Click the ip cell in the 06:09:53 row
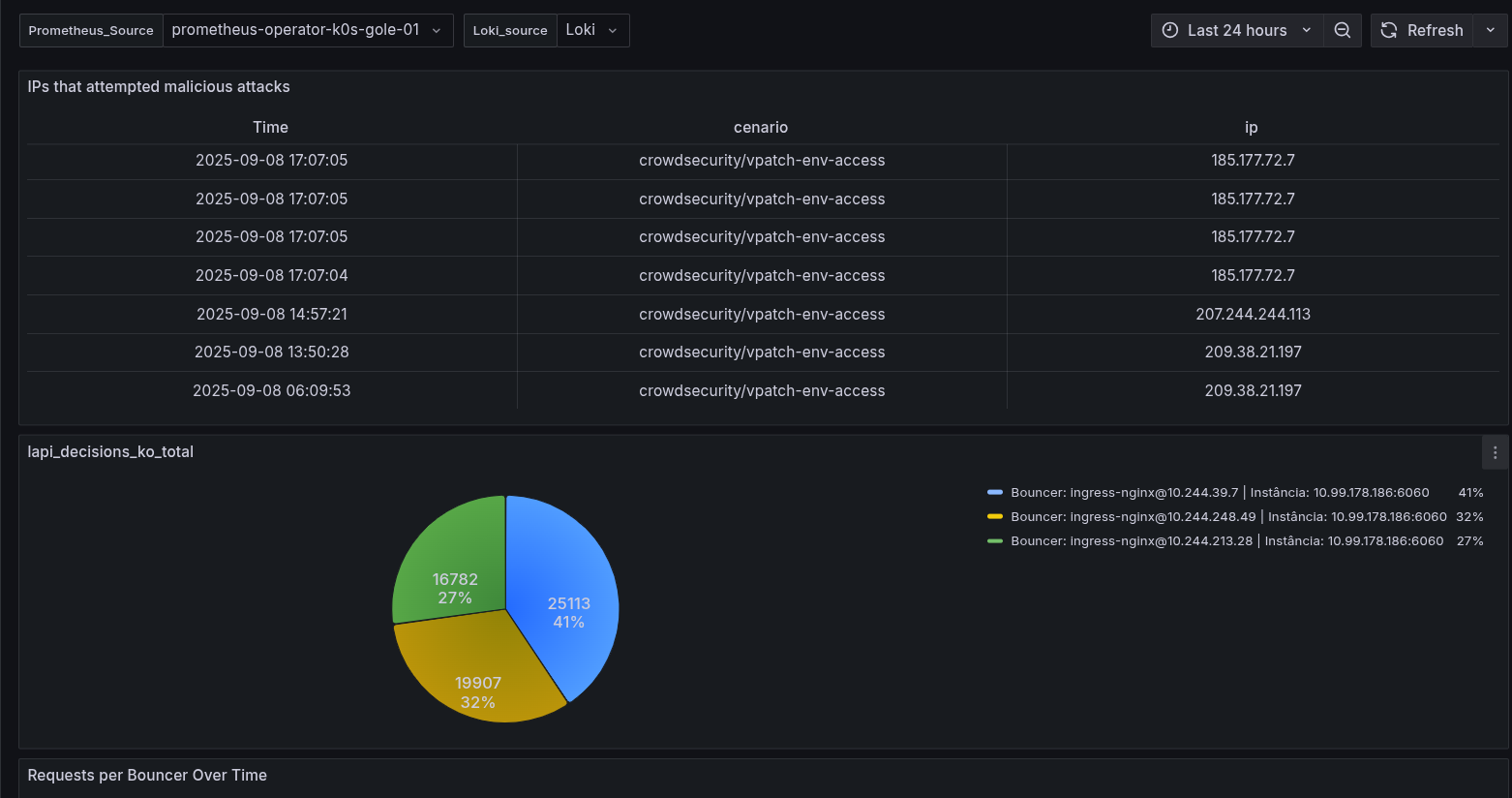Viewport: 1512px width, 798px height. tap(1253, 390)
